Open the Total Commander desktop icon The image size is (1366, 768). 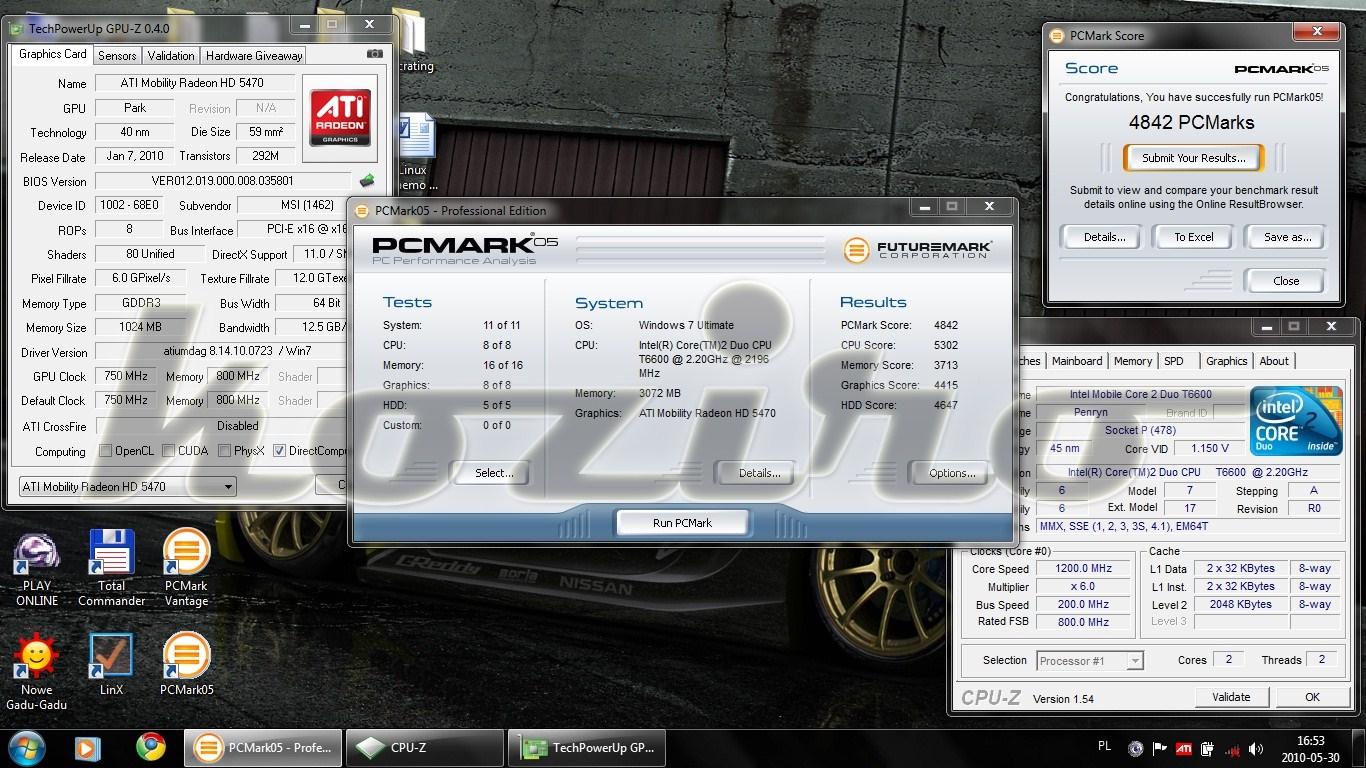coord(112,567)
